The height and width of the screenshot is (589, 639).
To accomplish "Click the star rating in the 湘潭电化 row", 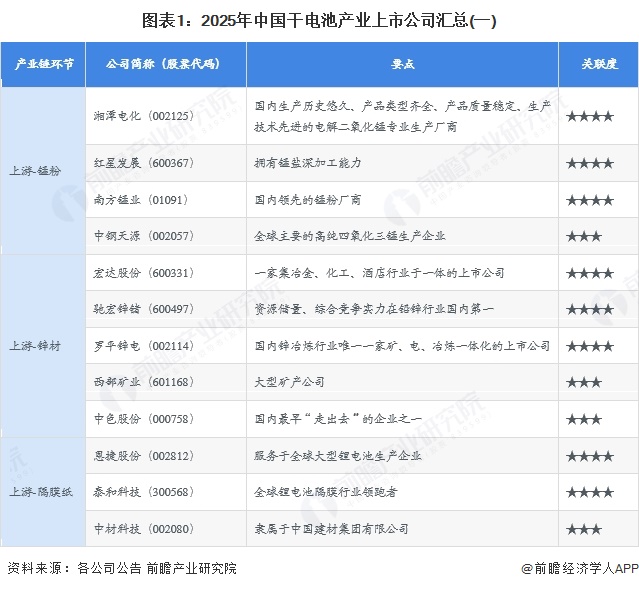I will (589, 116).
